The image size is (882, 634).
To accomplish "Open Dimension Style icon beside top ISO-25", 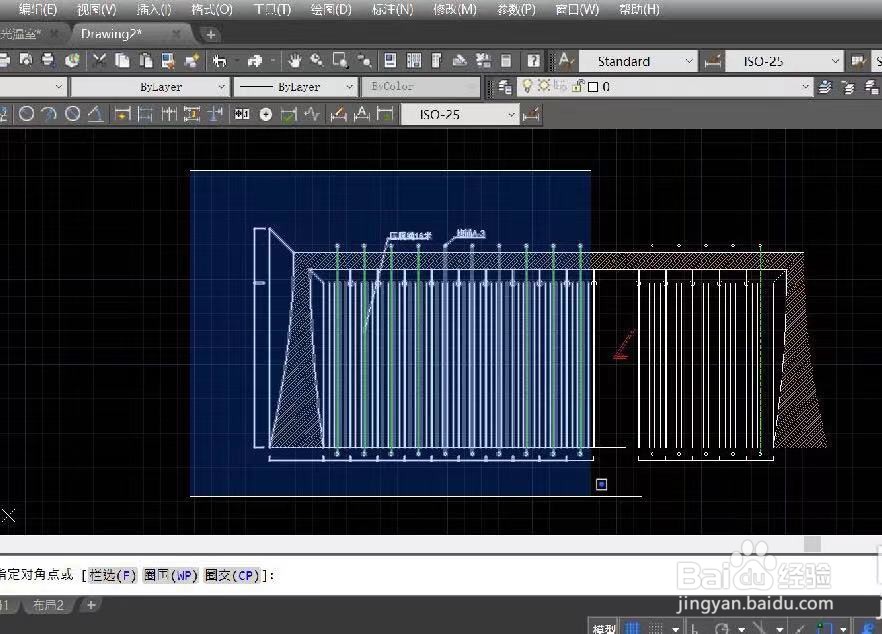I will (x=713, y=61).
